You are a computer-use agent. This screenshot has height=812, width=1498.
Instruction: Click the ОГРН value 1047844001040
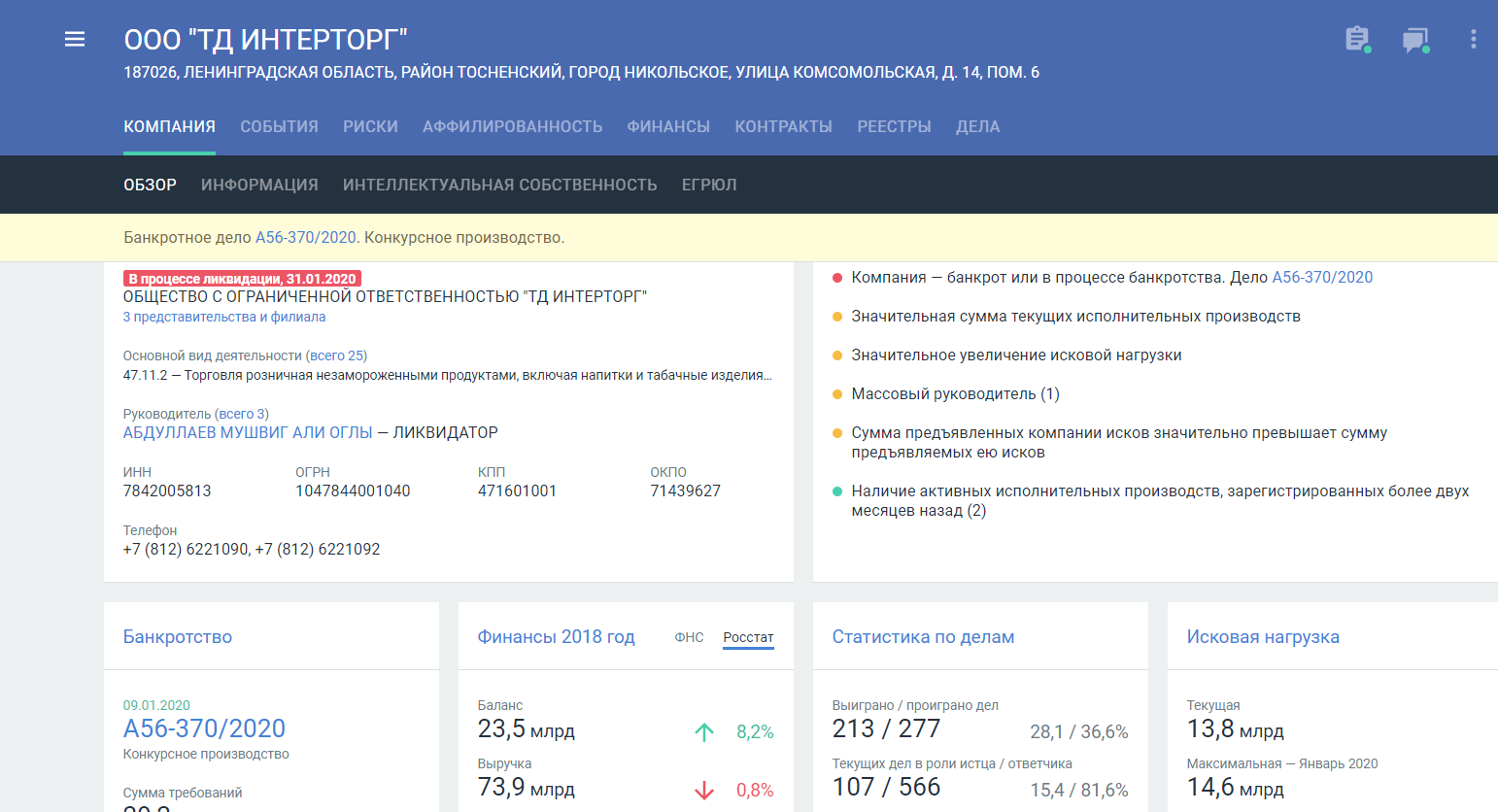353,491
